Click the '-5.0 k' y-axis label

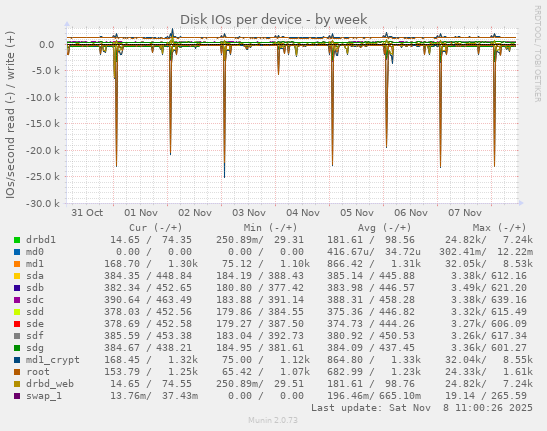point(45,71)
